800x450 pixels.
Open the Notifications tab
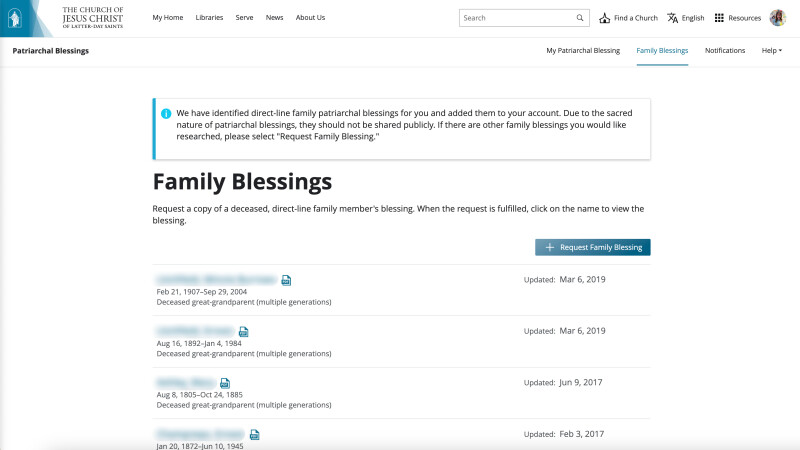point(725,50)
